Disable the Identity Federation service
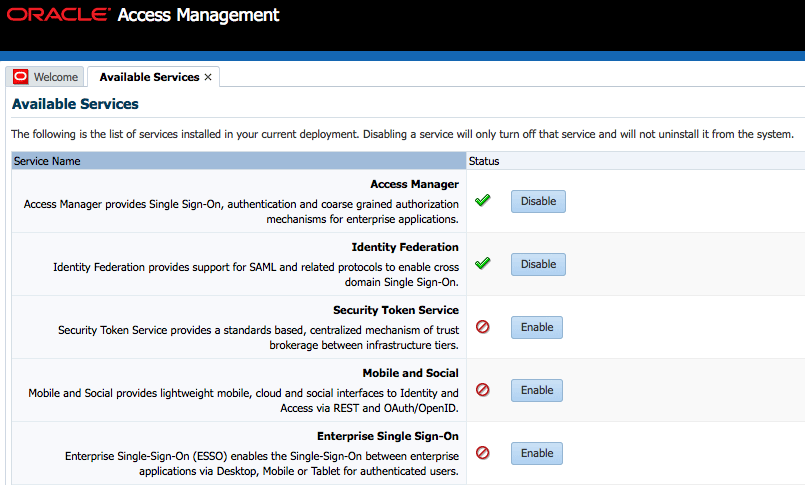The image size is (805, 485). [538, 264]
